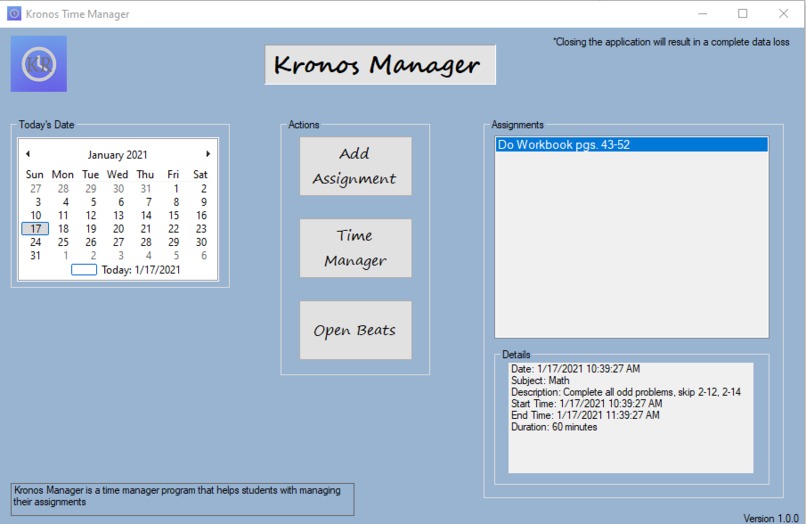Click the Kronos Manager title banner

pyautogui.click(x=380, y=65)
